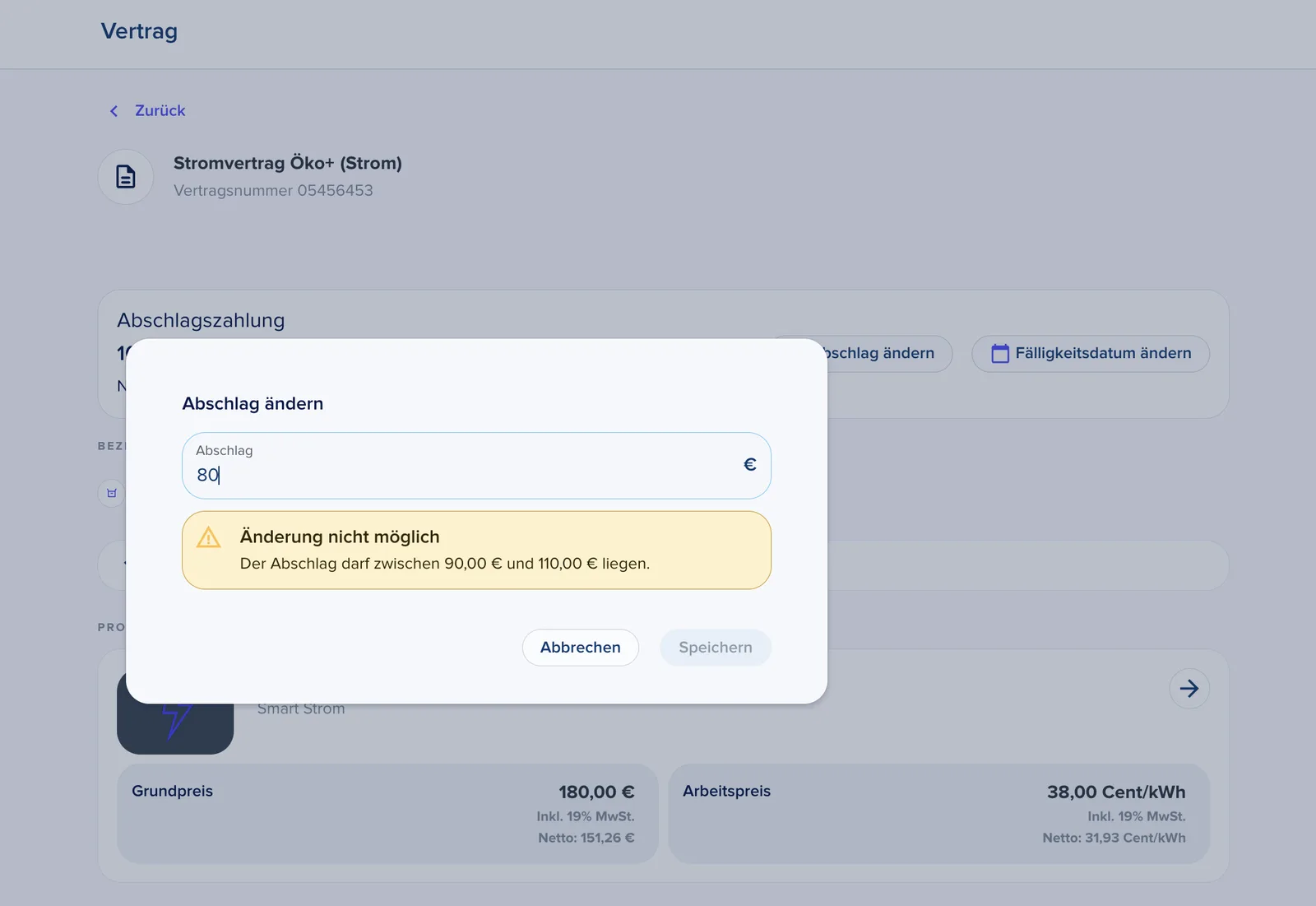Click the Abschlag amount input field
1316x906 pixels.
476,466
